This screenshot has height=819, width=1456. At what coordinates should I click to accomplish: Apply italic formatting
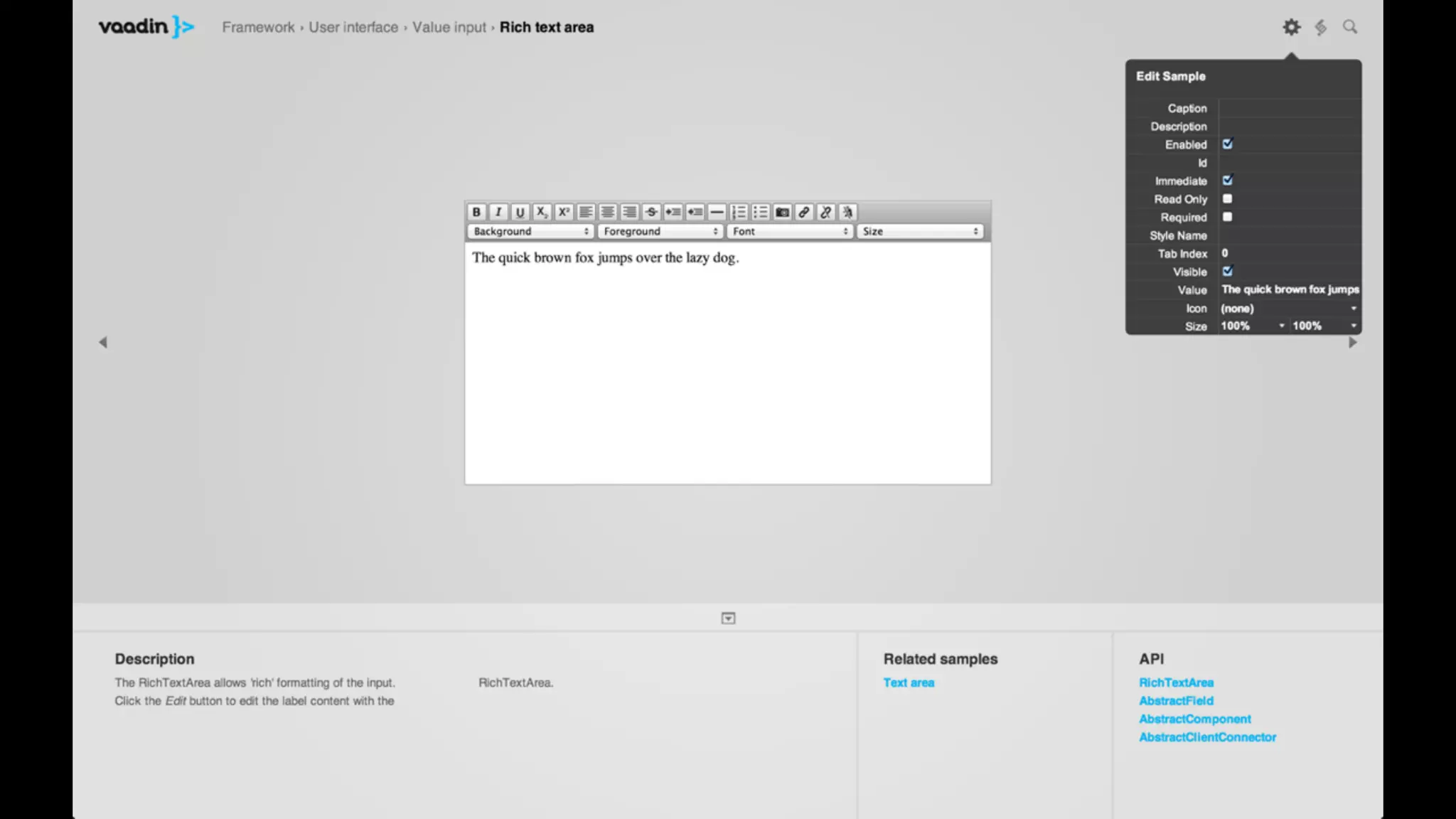498,212
